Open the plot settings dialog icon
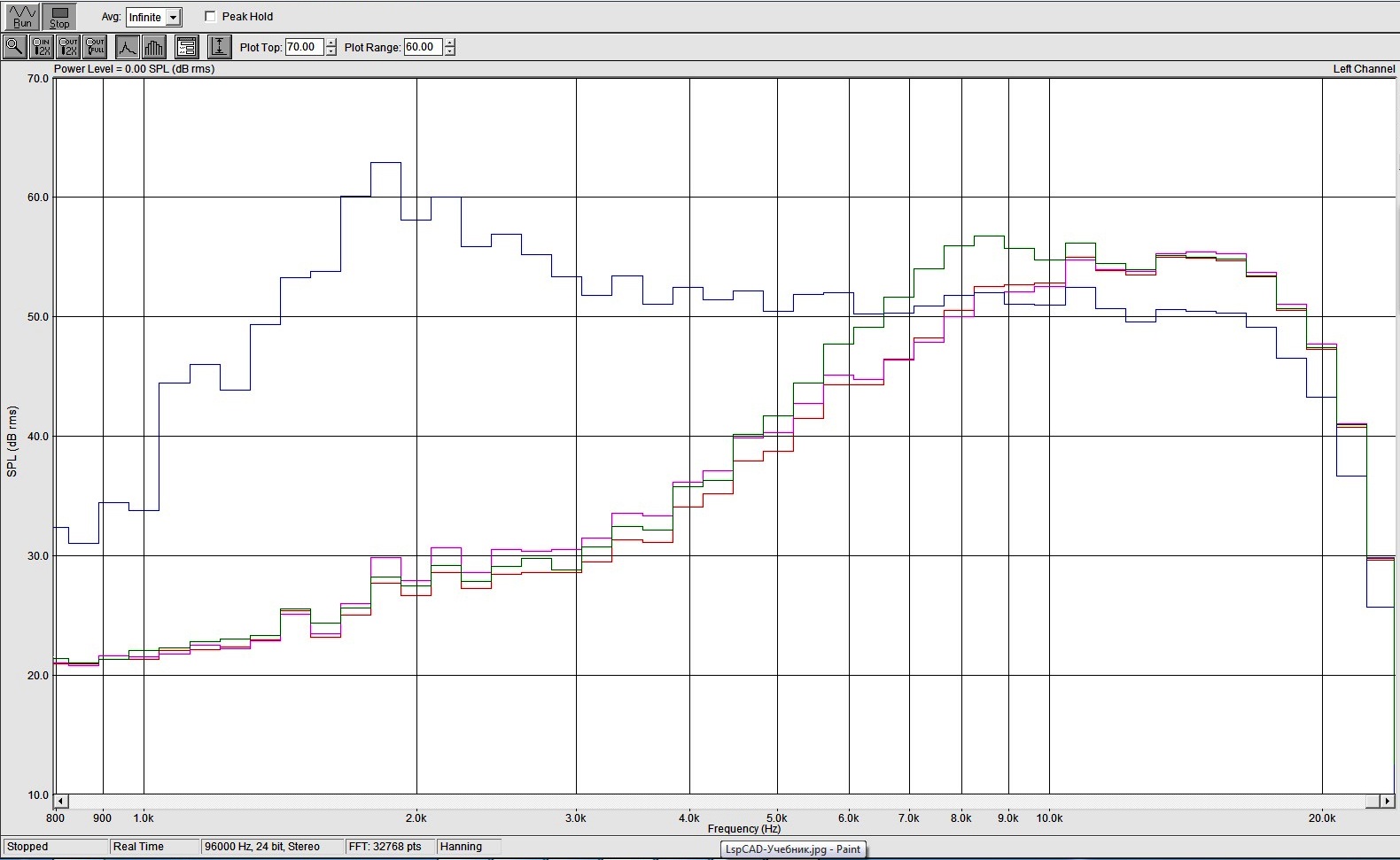The width and height of the screenshot is (1400, 860). [x=186, y=46]
